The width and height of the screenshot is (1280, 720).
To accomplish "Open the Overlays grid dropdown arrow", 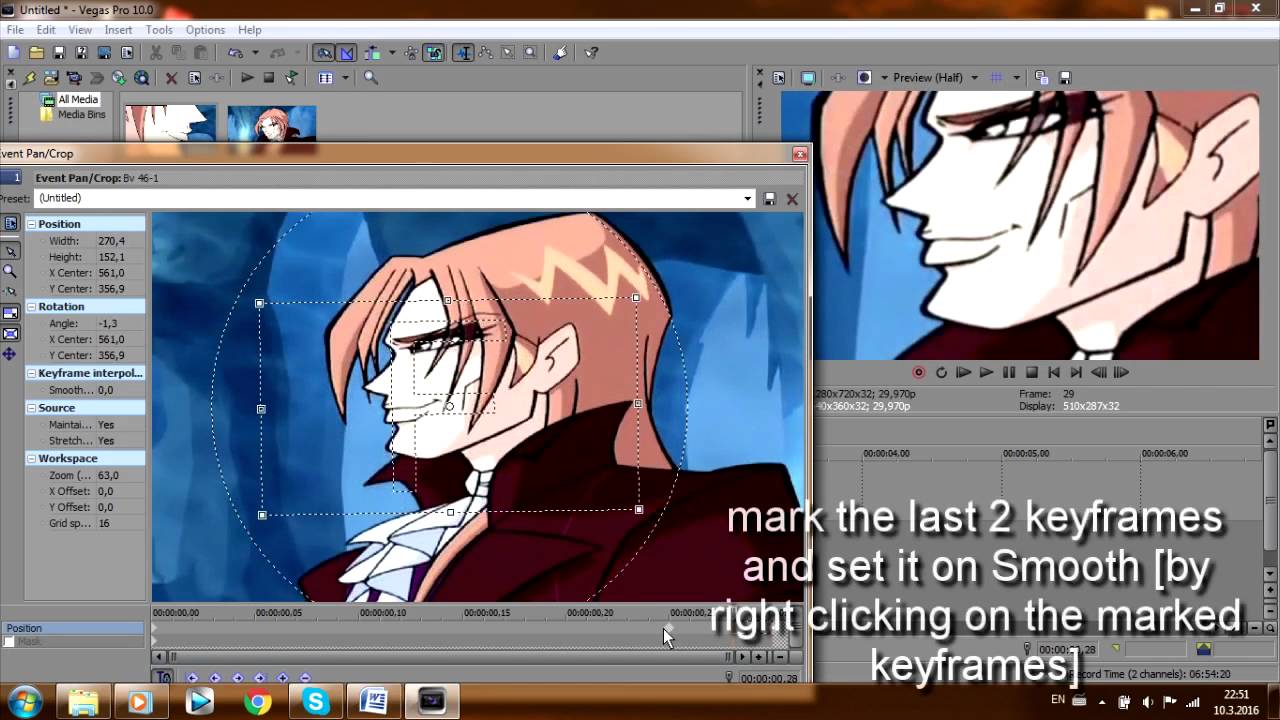I will point(1017,77).
